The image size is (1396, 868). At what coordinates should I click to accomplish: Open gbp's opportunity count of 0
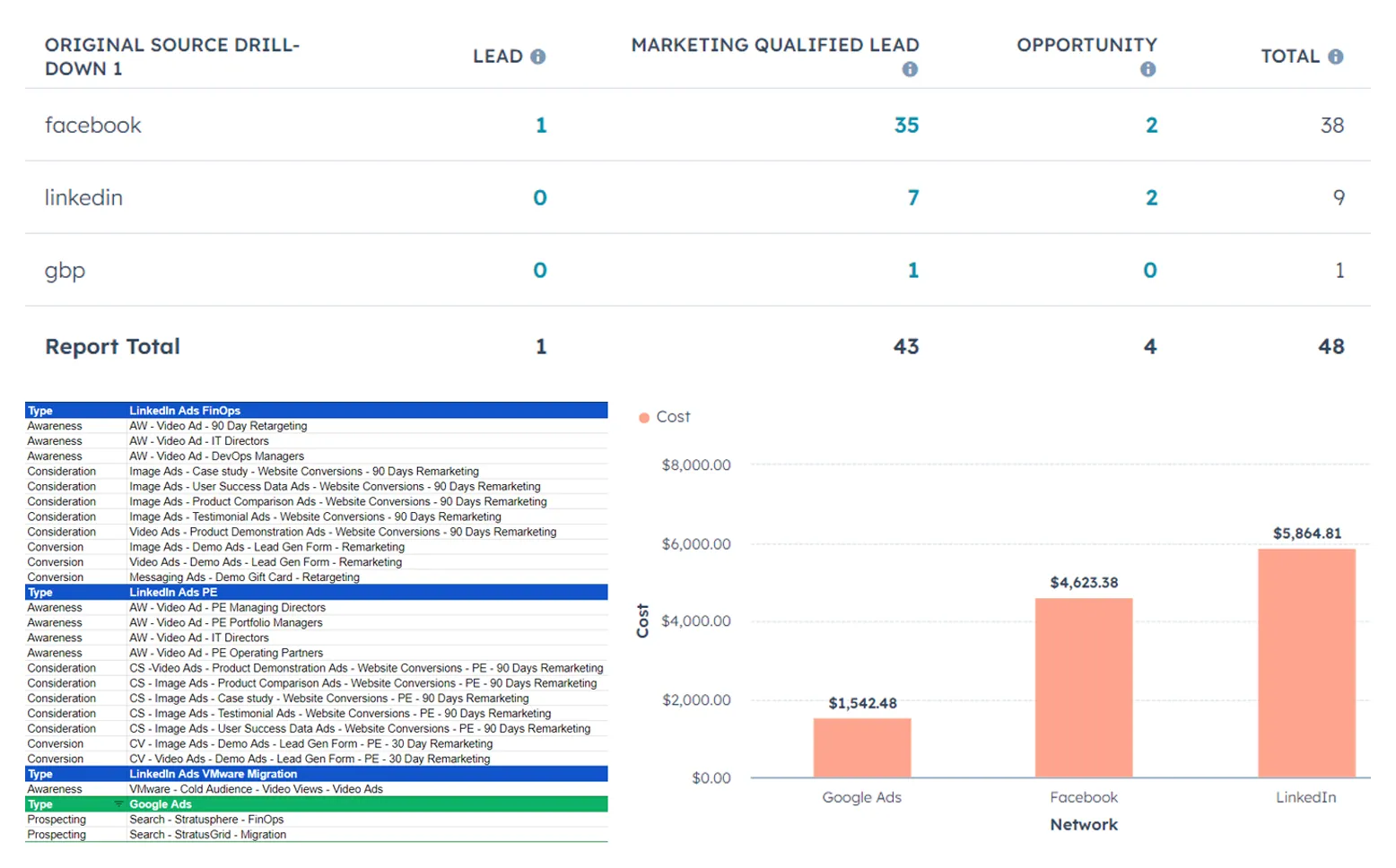[1150, 270]
